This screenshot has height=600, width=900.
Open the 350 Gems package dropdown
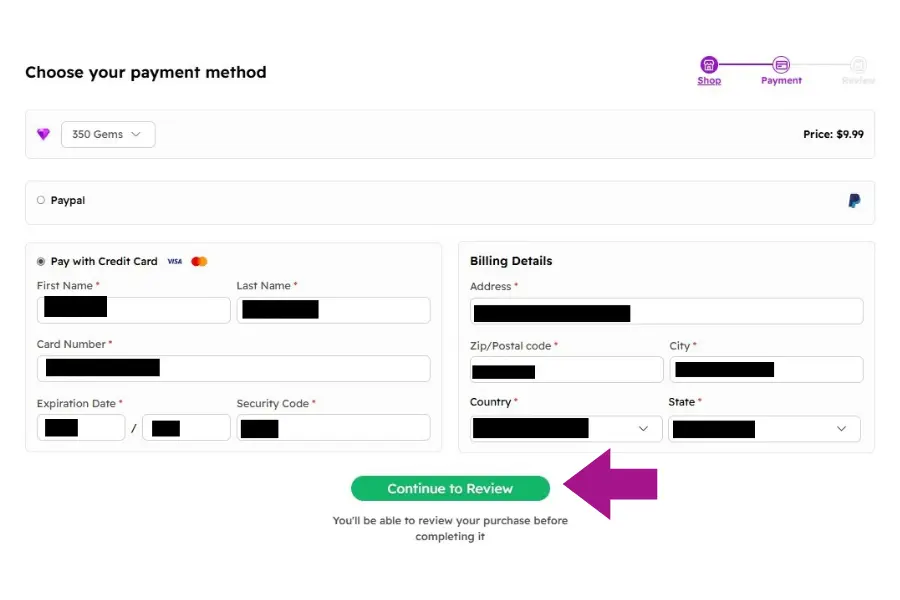[x=107, y=133]
